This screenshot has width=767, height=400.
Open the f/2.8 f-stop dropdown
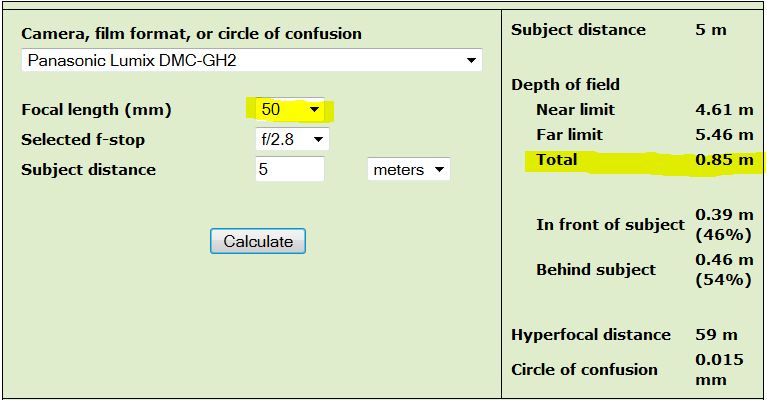click(x=292, y=139)
